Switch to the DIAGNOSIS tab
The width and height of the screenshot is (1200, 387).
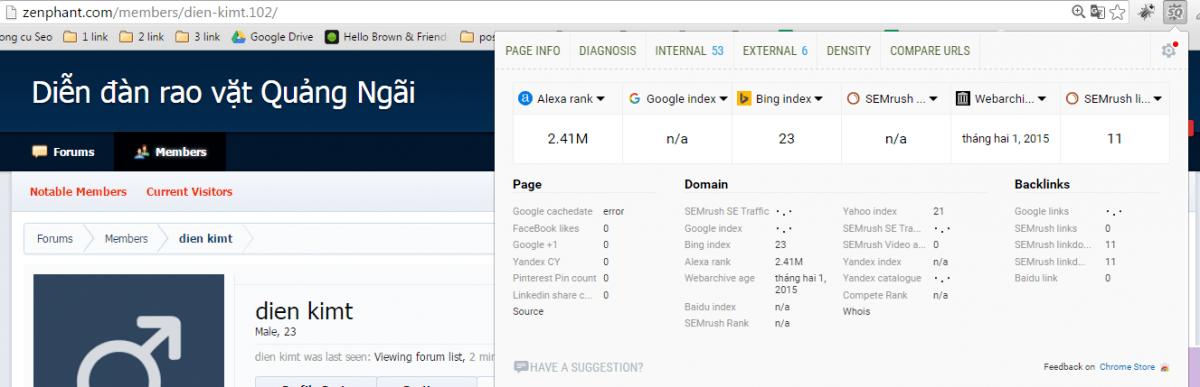[x=607, y=51]
